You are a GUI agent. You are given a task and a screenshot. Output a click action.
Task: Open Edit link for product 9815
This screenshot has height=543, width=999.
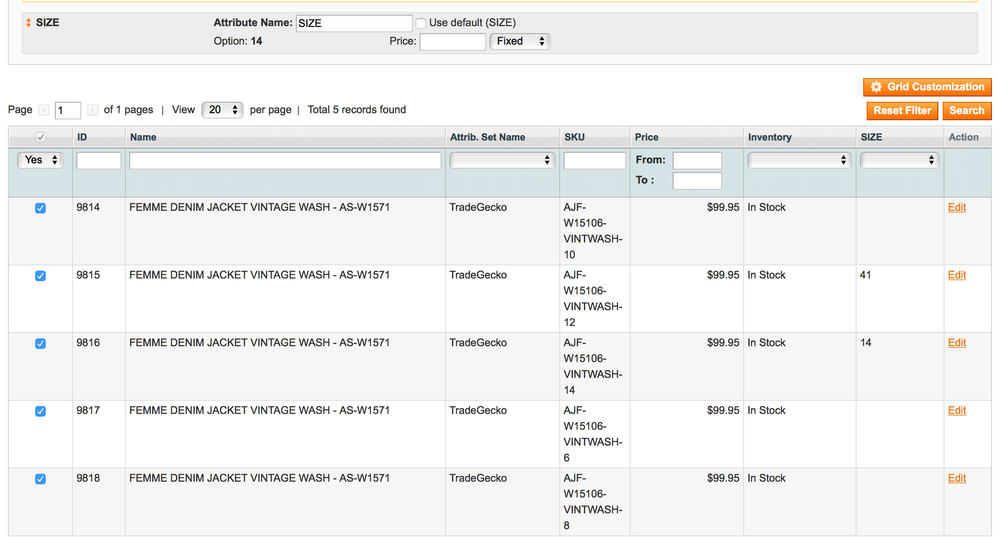click(x=956, y=275)
